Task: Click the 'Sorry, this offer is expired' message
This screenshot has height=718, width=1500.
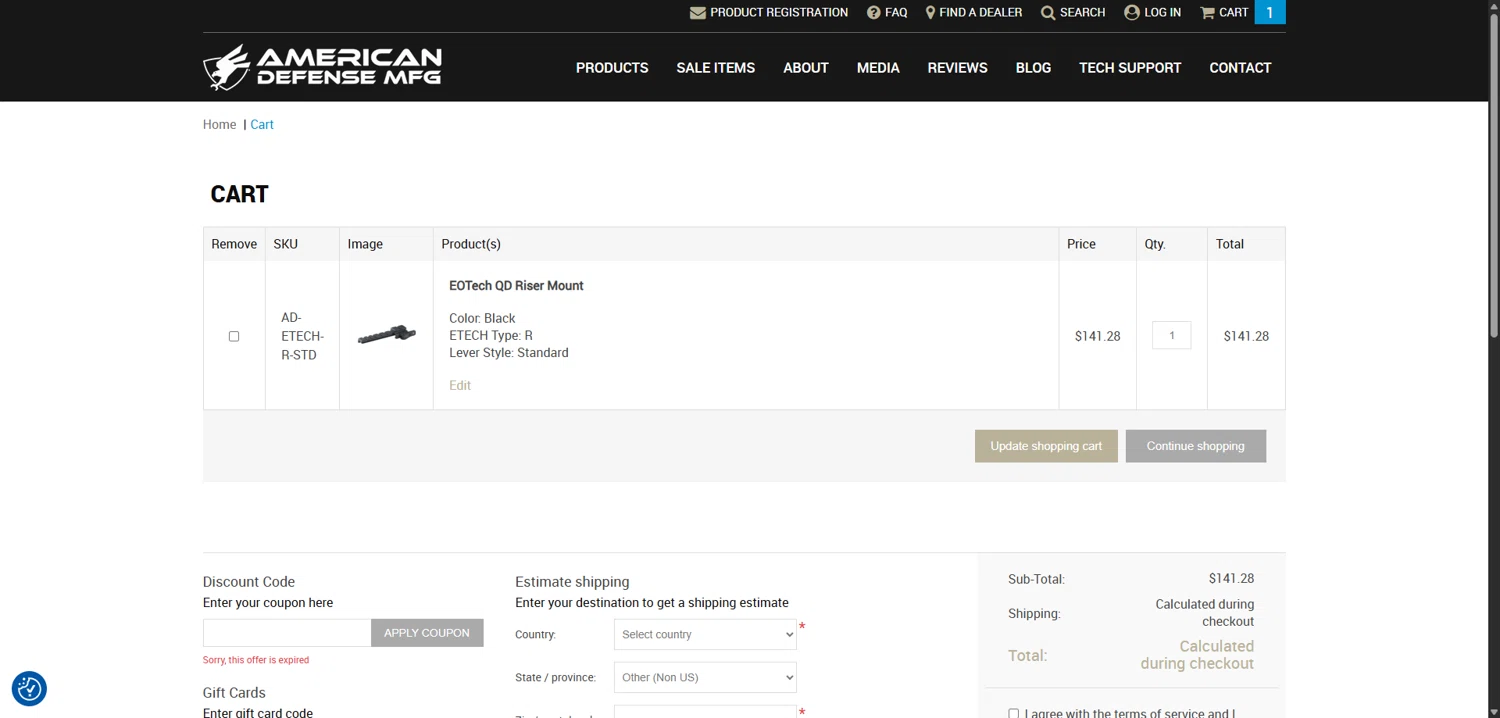Action: pos(256,660)
